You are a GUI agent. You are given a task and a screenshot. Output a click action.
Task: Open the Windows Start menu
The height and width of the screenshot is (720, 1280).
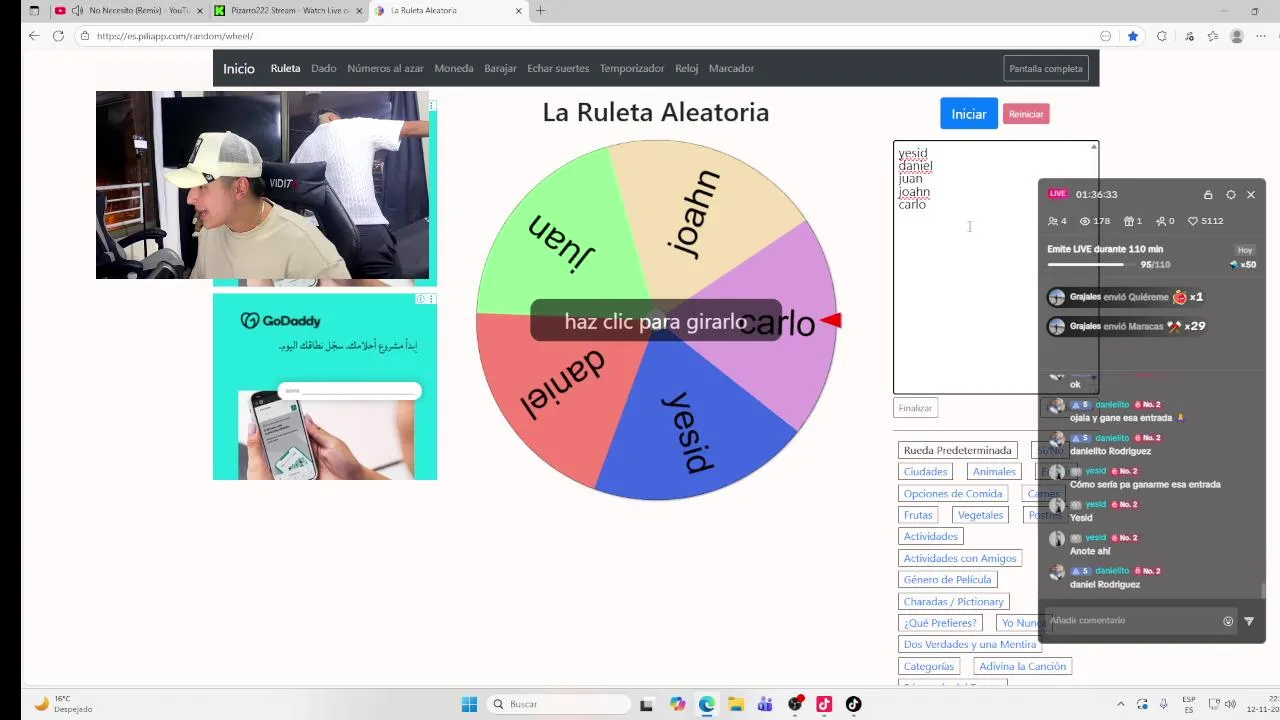pyautogui.click(x=469, y=704)
